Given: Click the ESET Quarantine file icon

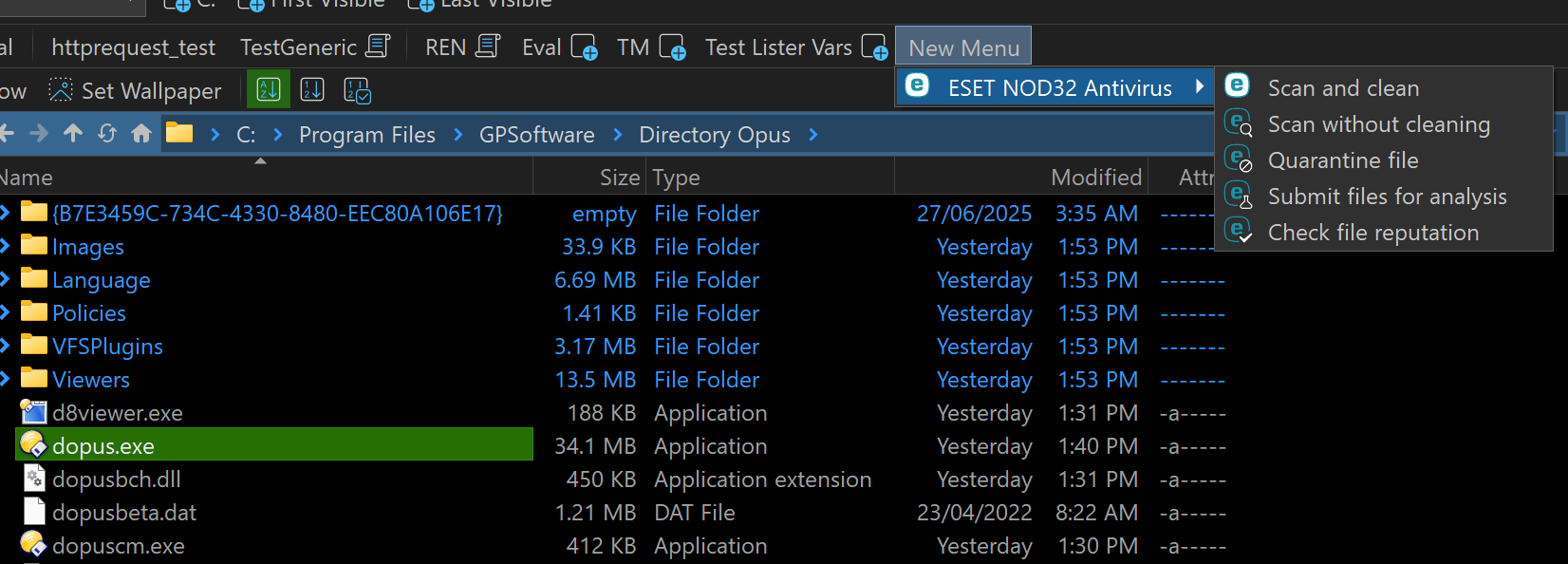Looking at the screenshot, I should pyautogui.click(x=1238, y=160).
